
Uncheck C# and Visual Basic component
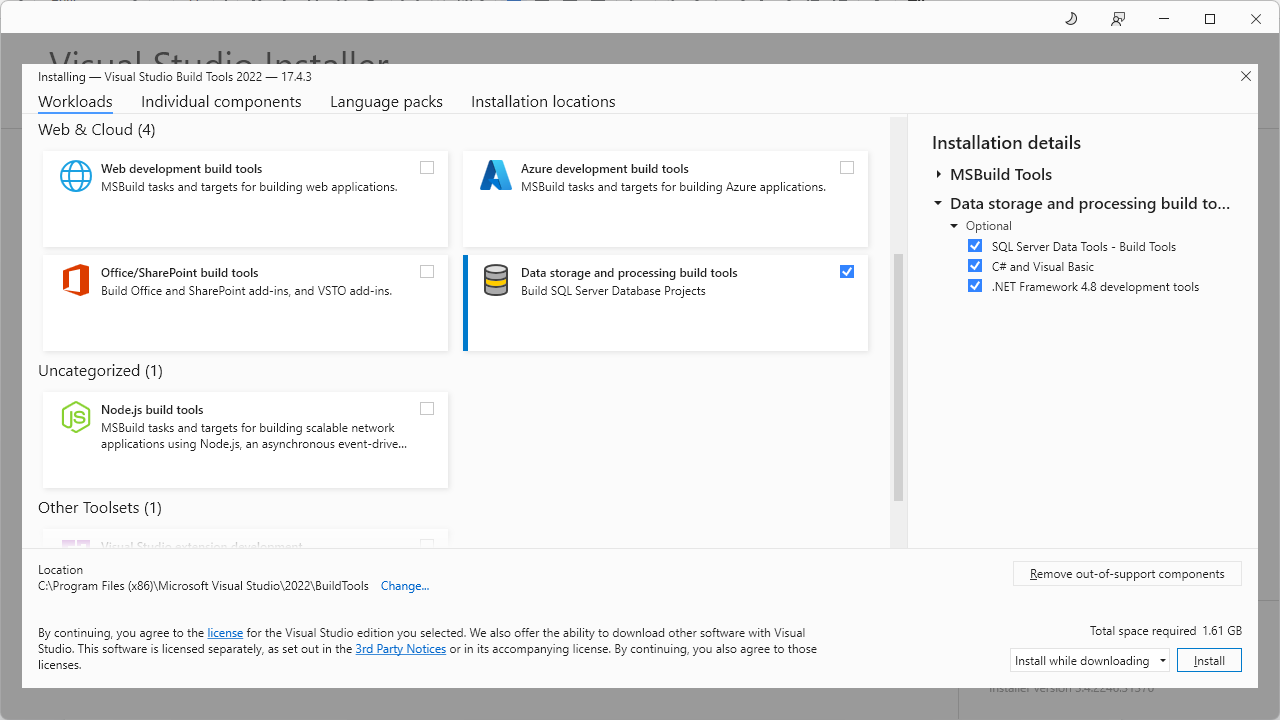tap(975, 266)
